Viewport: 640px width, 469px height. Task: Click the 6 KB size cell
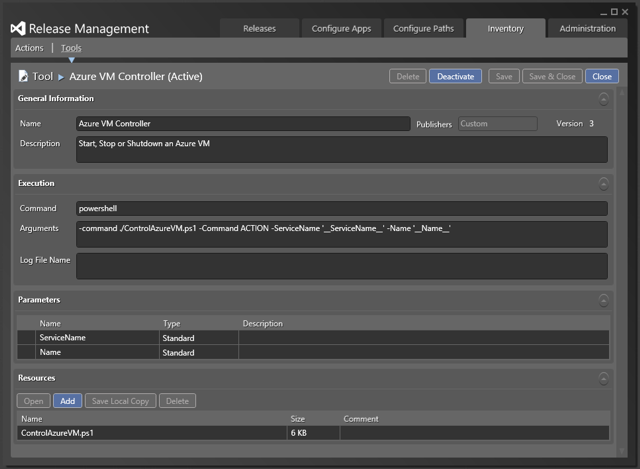point(313,433)
